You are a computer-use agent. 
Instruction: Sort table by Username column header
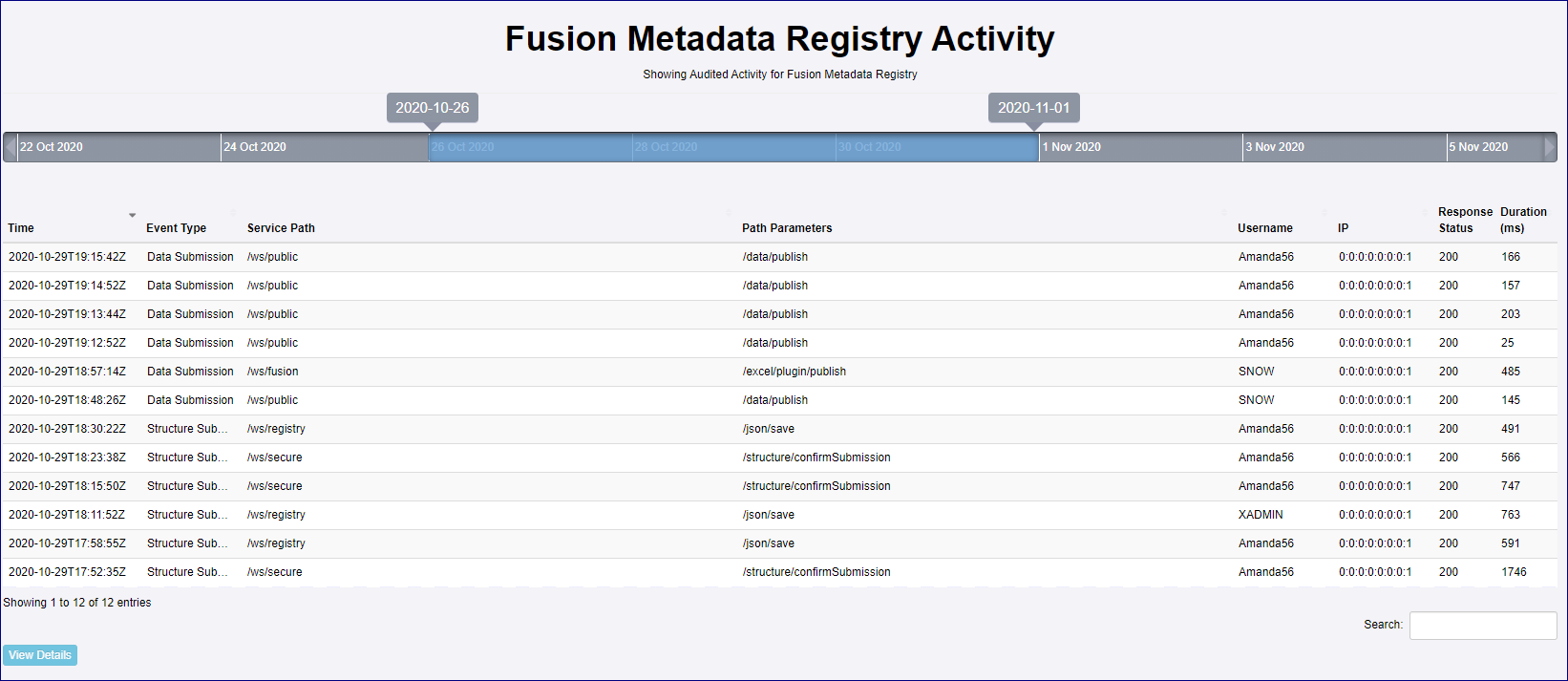click(x=1265, y=228)
